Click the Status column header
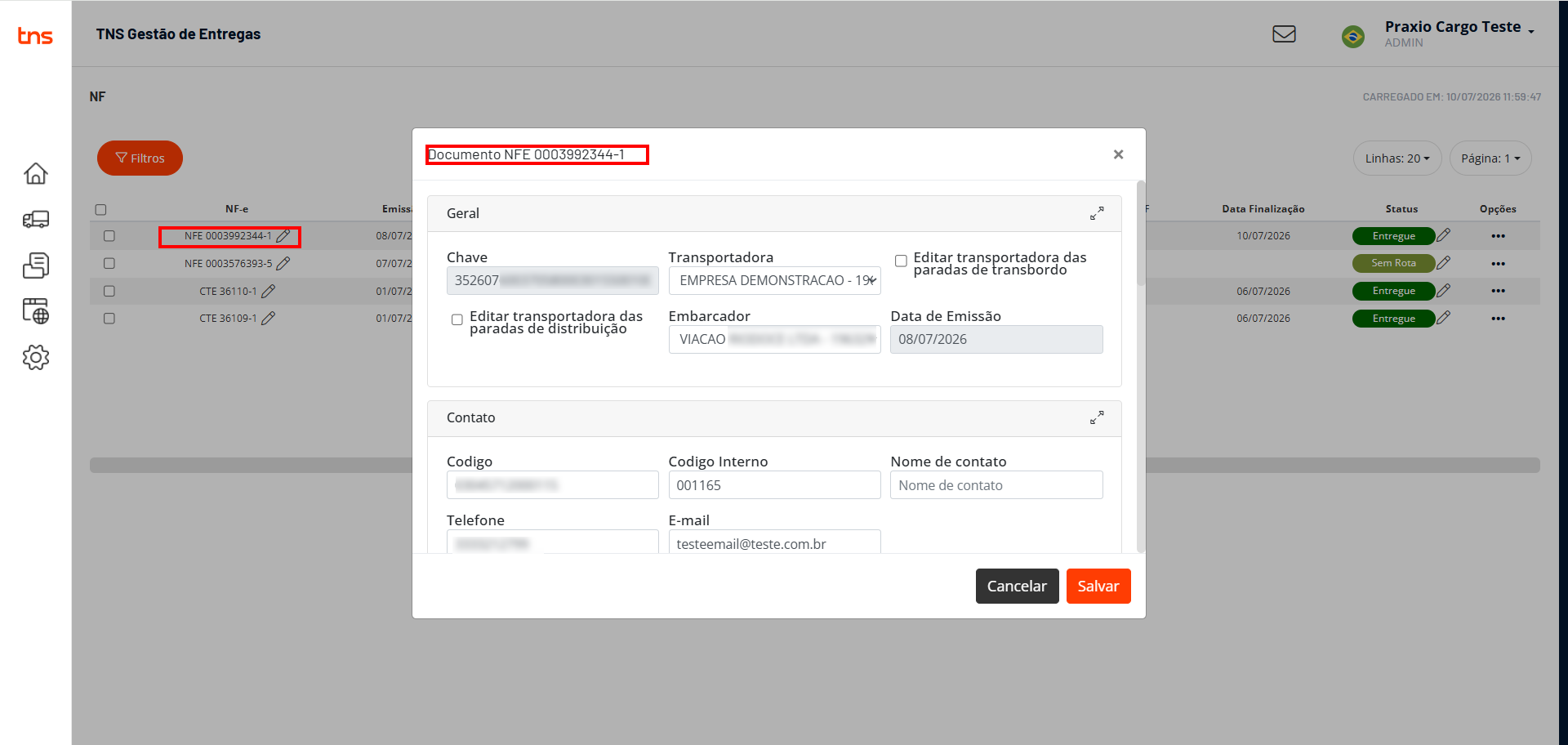This screenshot has height=745, width=1568. (x=1401, y=209)
